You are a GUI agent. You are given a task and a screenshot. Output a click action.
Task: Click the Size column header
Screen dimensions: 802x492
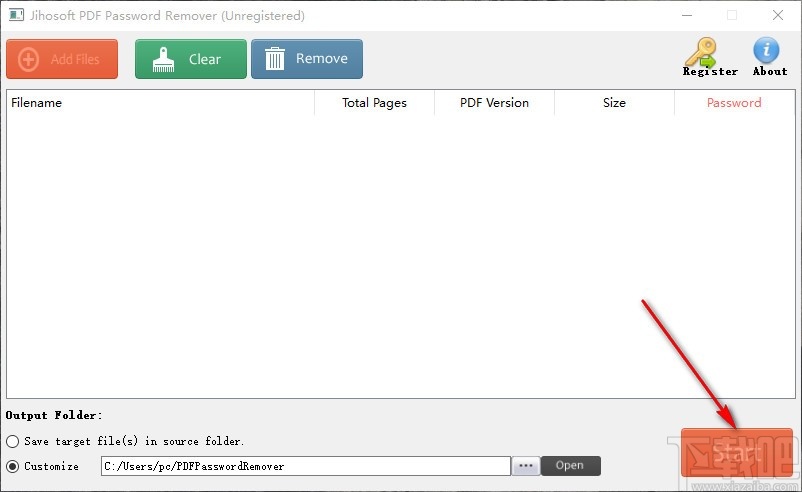click(x=614, y=103)
